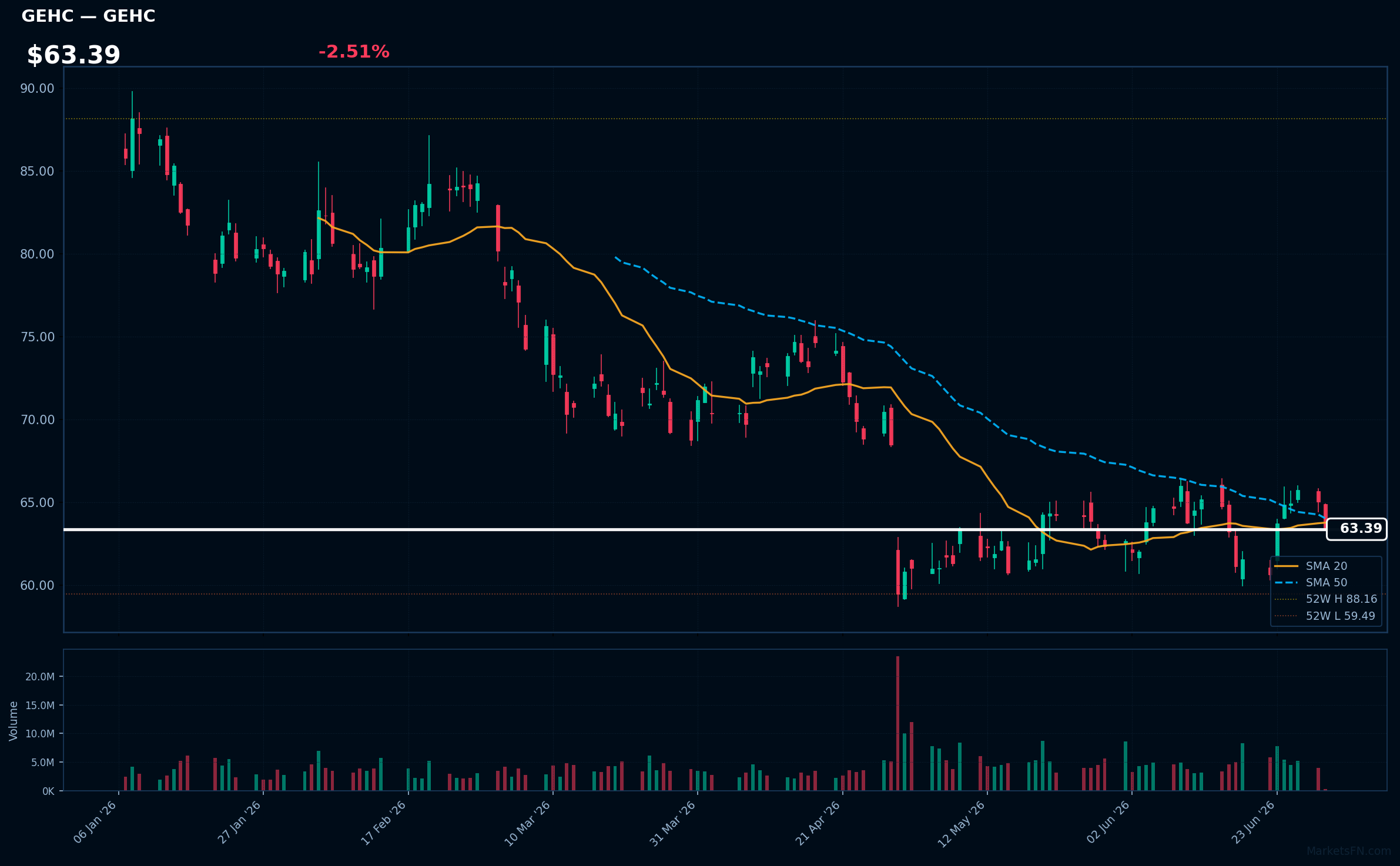Click the 21 Apr '26 date label
This screenshot has height=866, width=1400.
pyautogui.click(x=818, y=823)
